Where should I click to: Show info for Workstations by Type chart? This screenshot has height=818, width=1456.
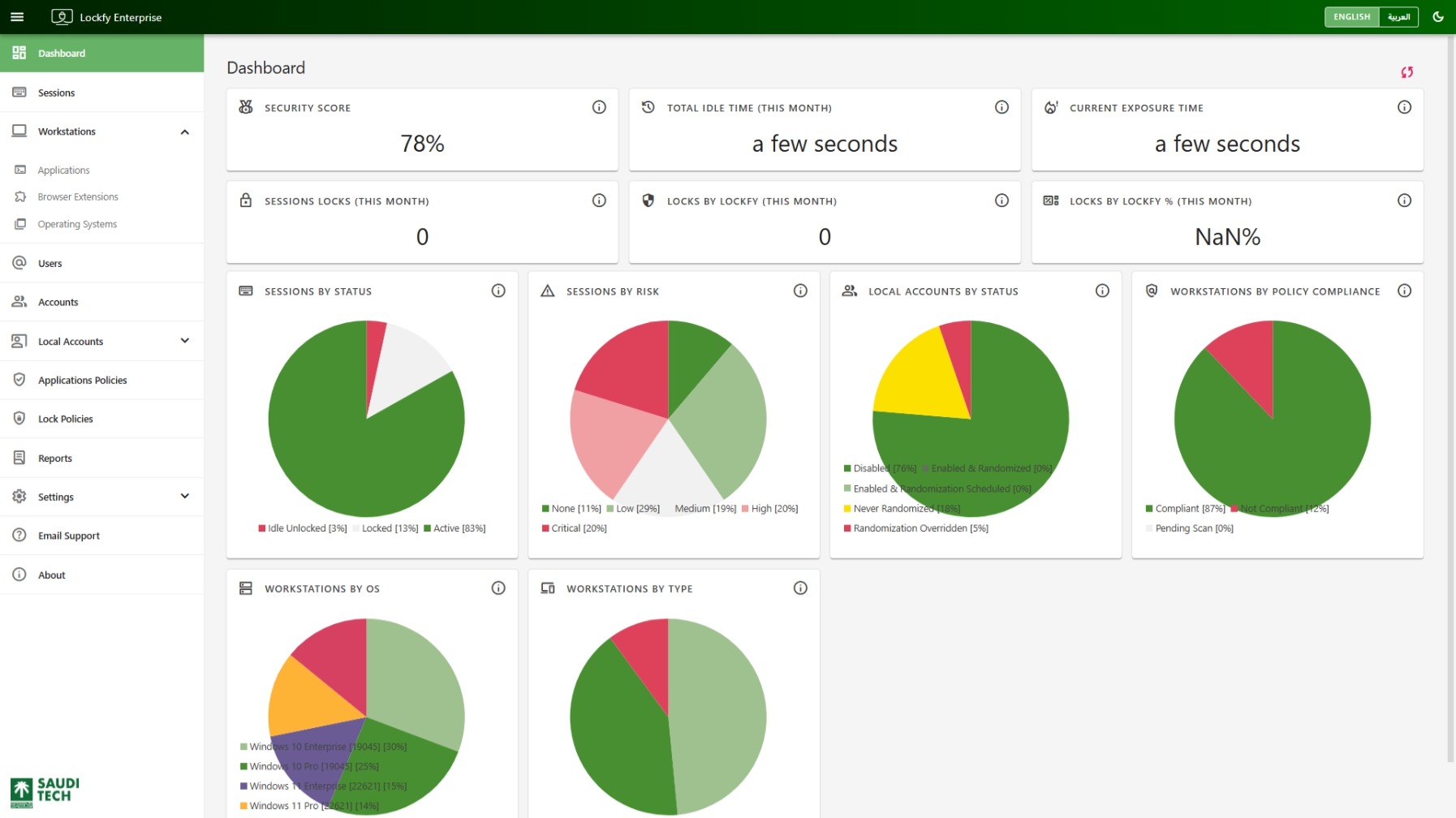click(x=800, y=588)
